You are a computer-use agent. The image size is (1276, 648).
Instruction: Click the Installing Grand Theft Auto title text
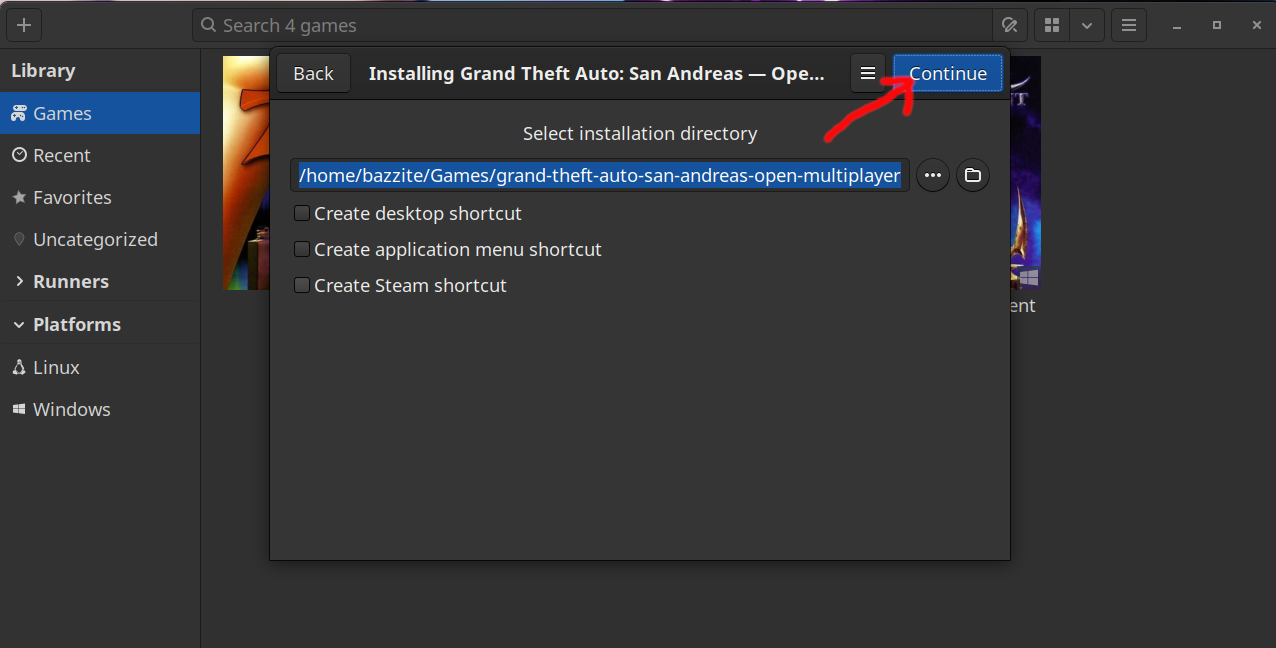pyautogui.click(x=597, y=73)
